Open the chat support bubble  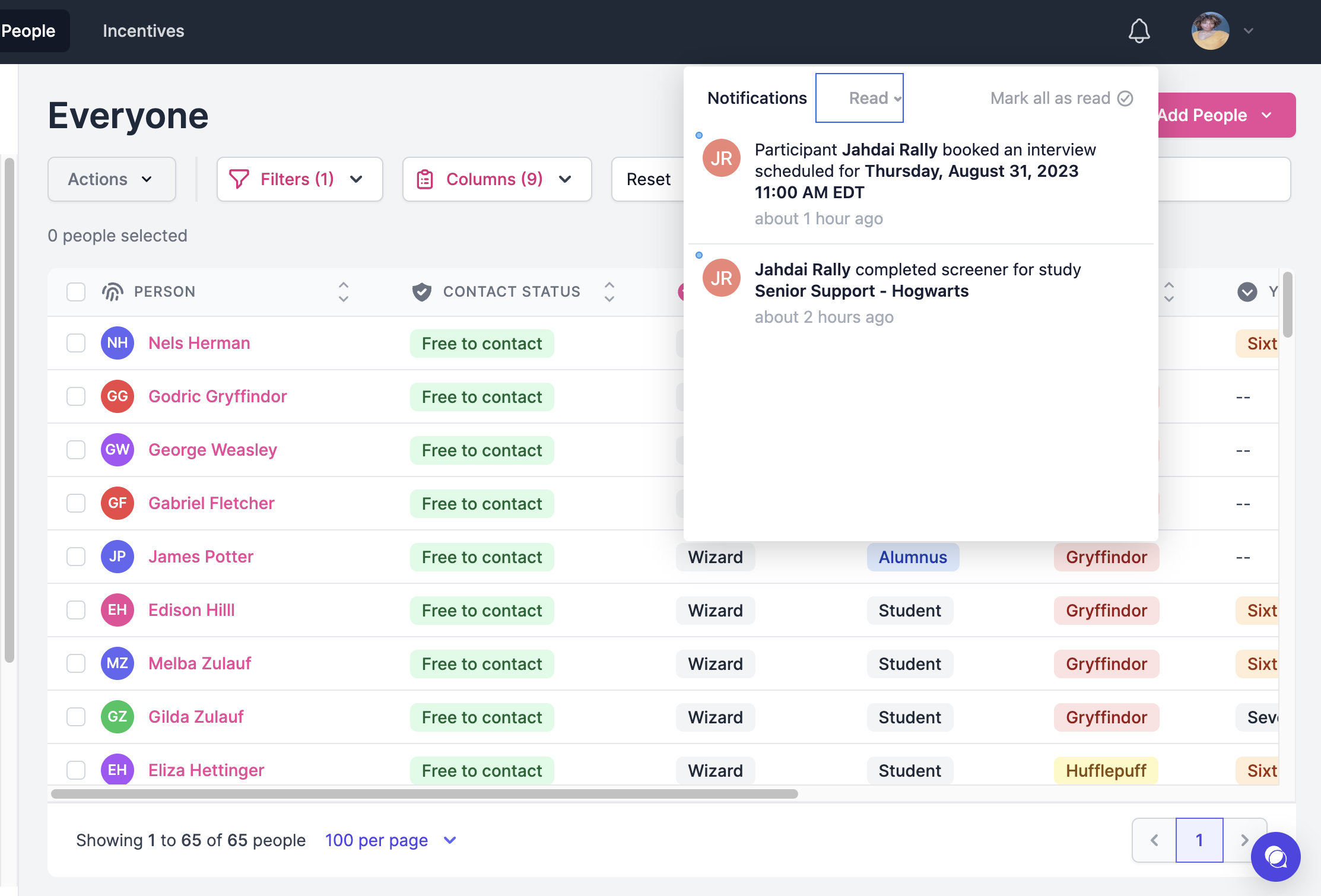(1275, 857)
